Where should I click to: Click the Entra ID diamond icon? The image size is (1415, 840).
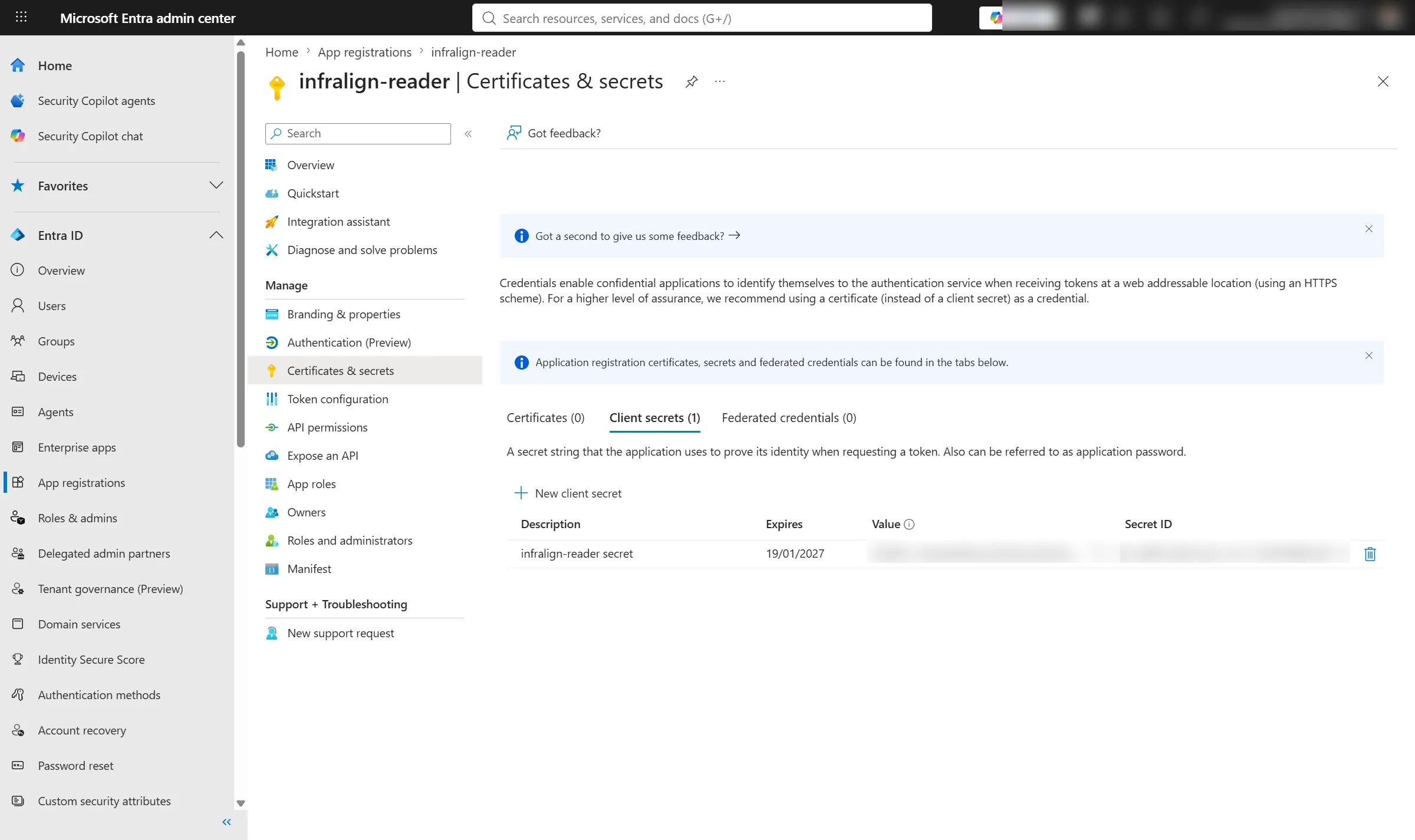pos(18,235)
